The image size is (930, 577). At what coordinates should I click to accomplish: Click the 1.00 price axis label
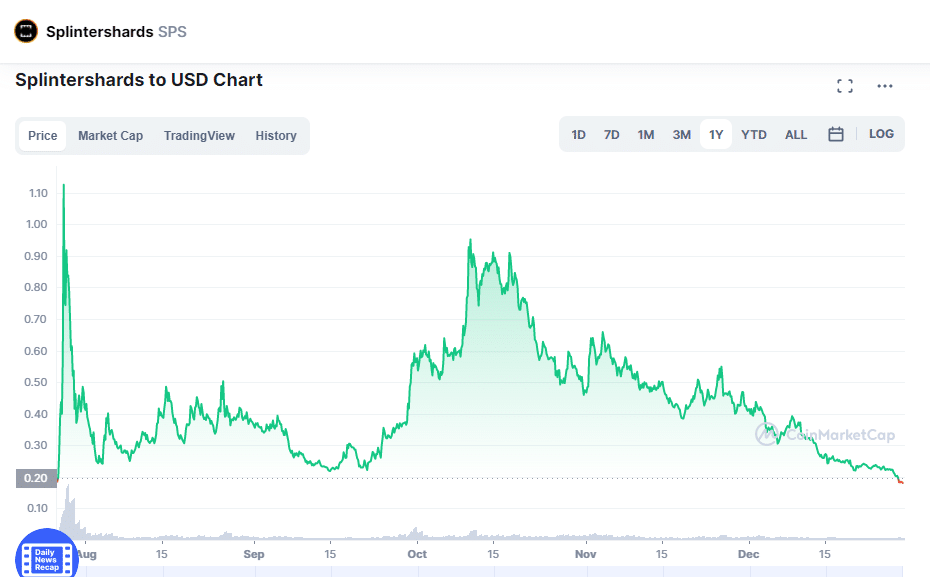pyautogui.click(x=37, y=224)
